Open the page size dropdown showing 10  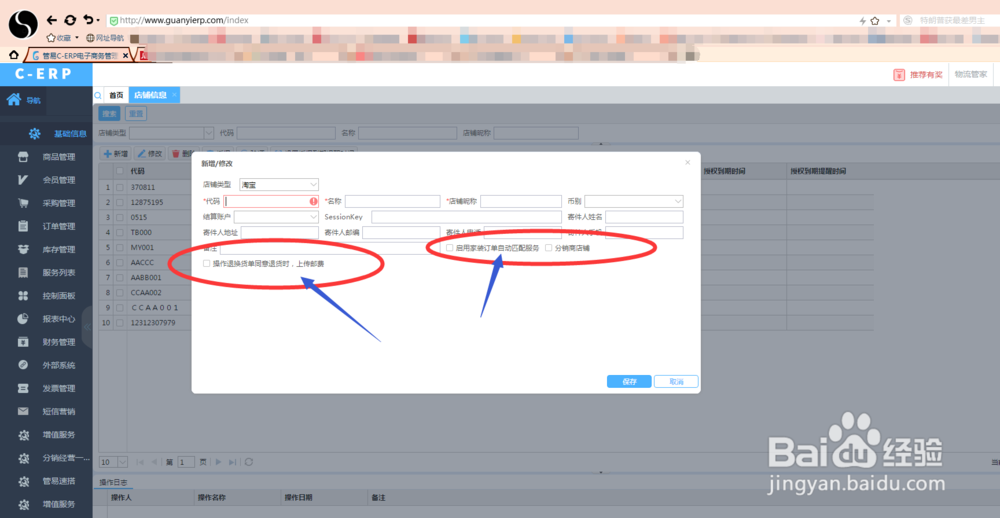pyautogui.click(x=114, y=462)
